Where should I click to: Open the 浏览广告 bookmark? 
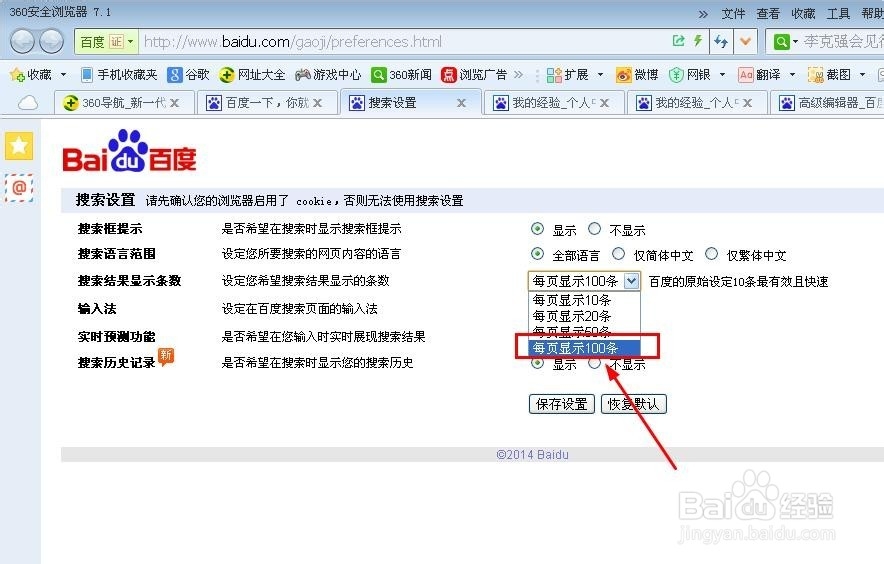point(474,74)
